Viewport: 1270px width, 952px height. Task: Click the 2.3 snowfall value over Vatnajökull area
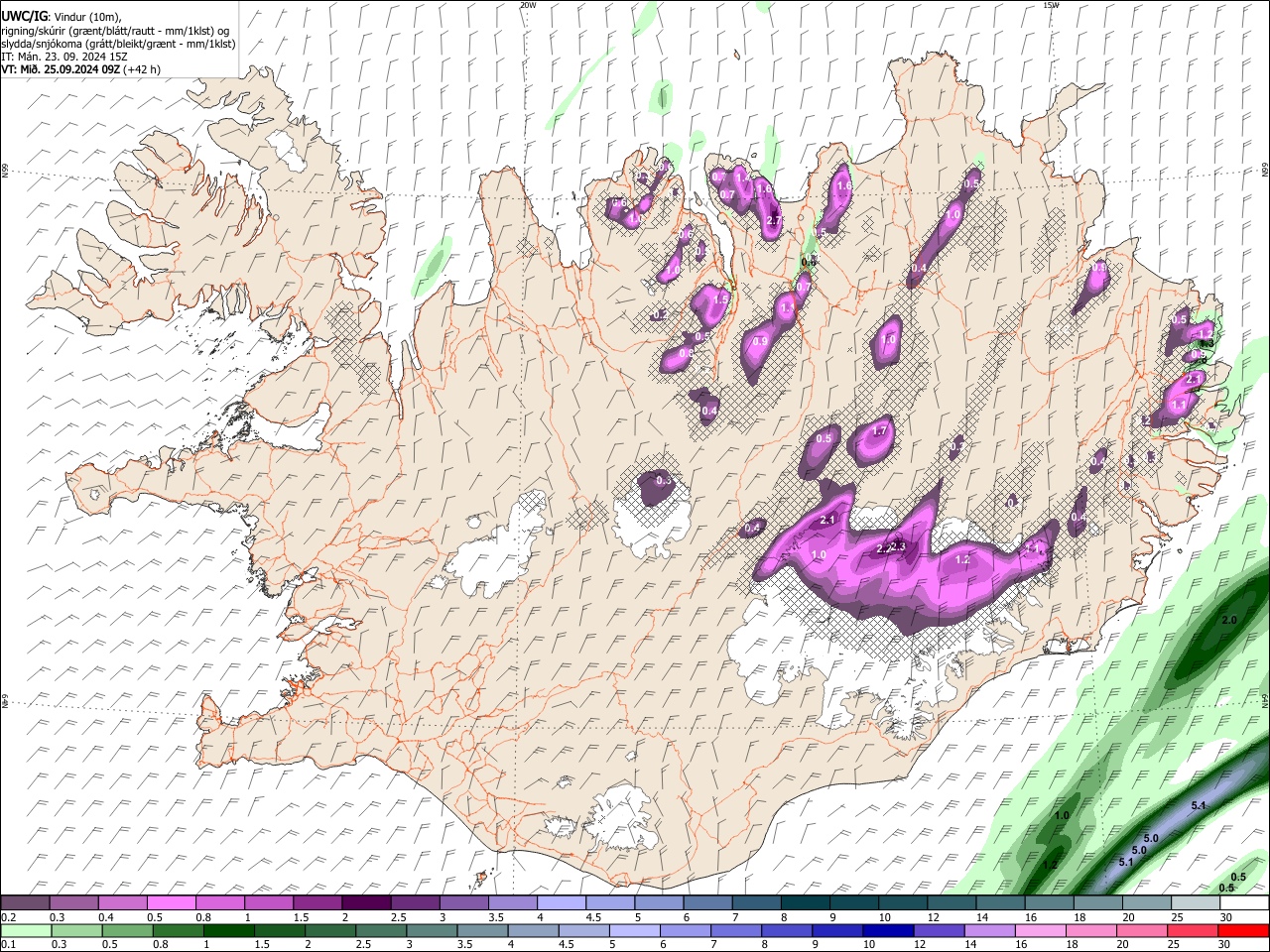pyautogui.click(x=898, y=545)
